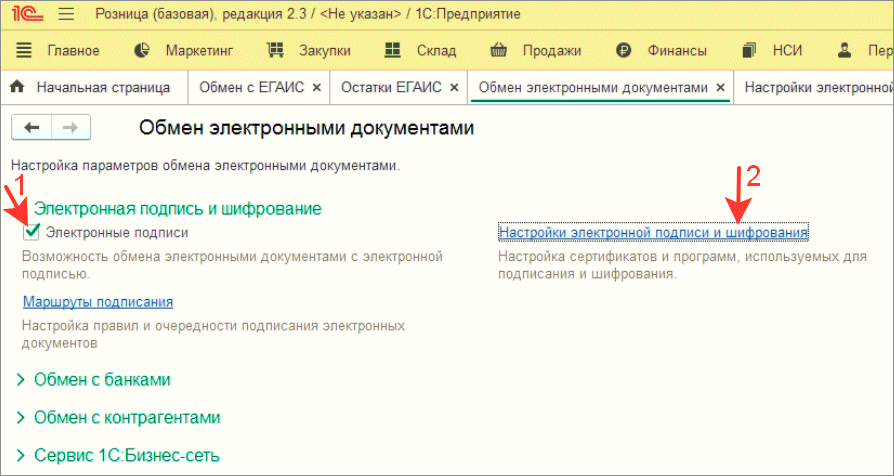894x476 pixels.
Task: Switch to Обмен с ЕГАИС tab
Action: tap(251, 88)
